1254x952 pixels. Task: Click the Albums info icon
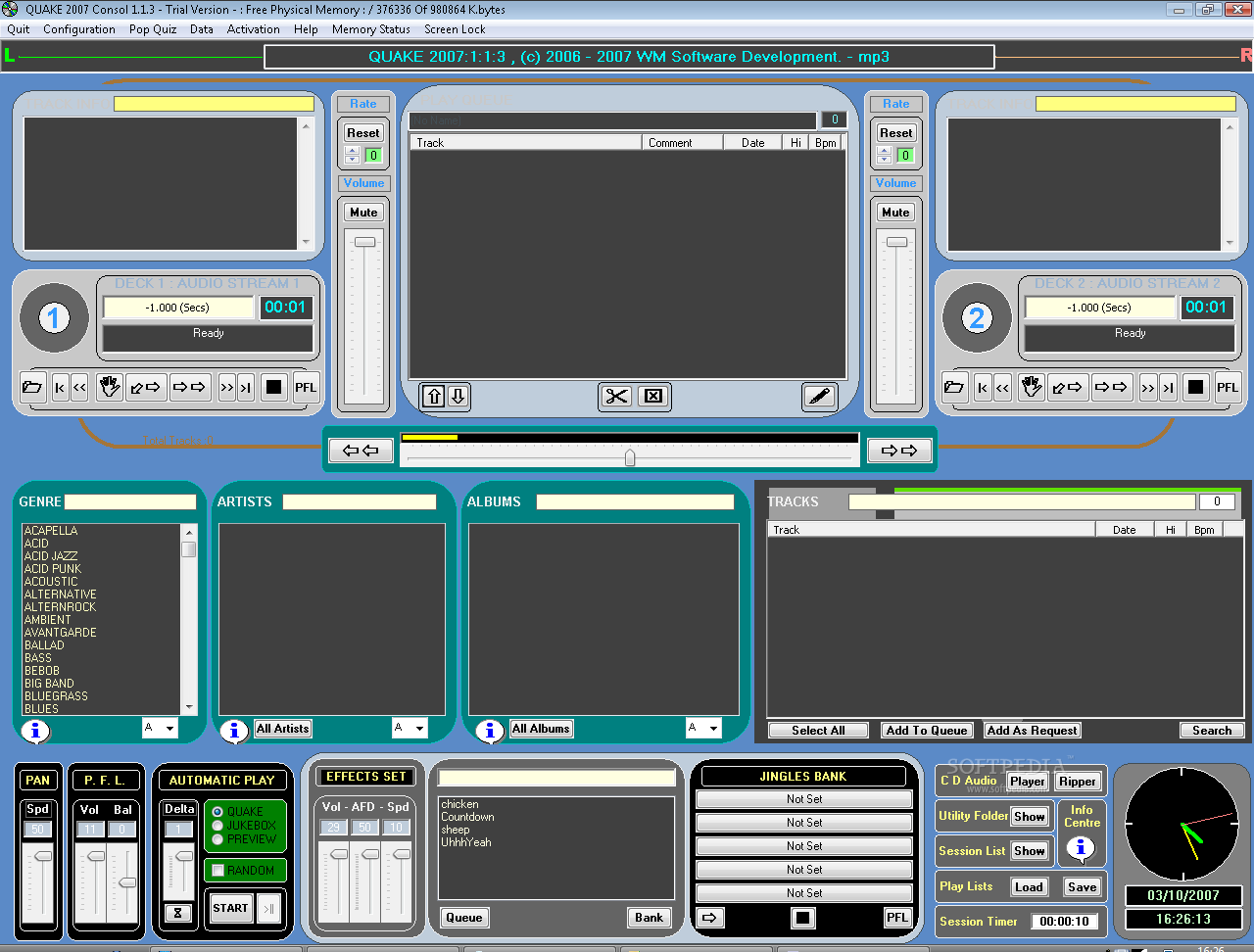coord(489,731)
